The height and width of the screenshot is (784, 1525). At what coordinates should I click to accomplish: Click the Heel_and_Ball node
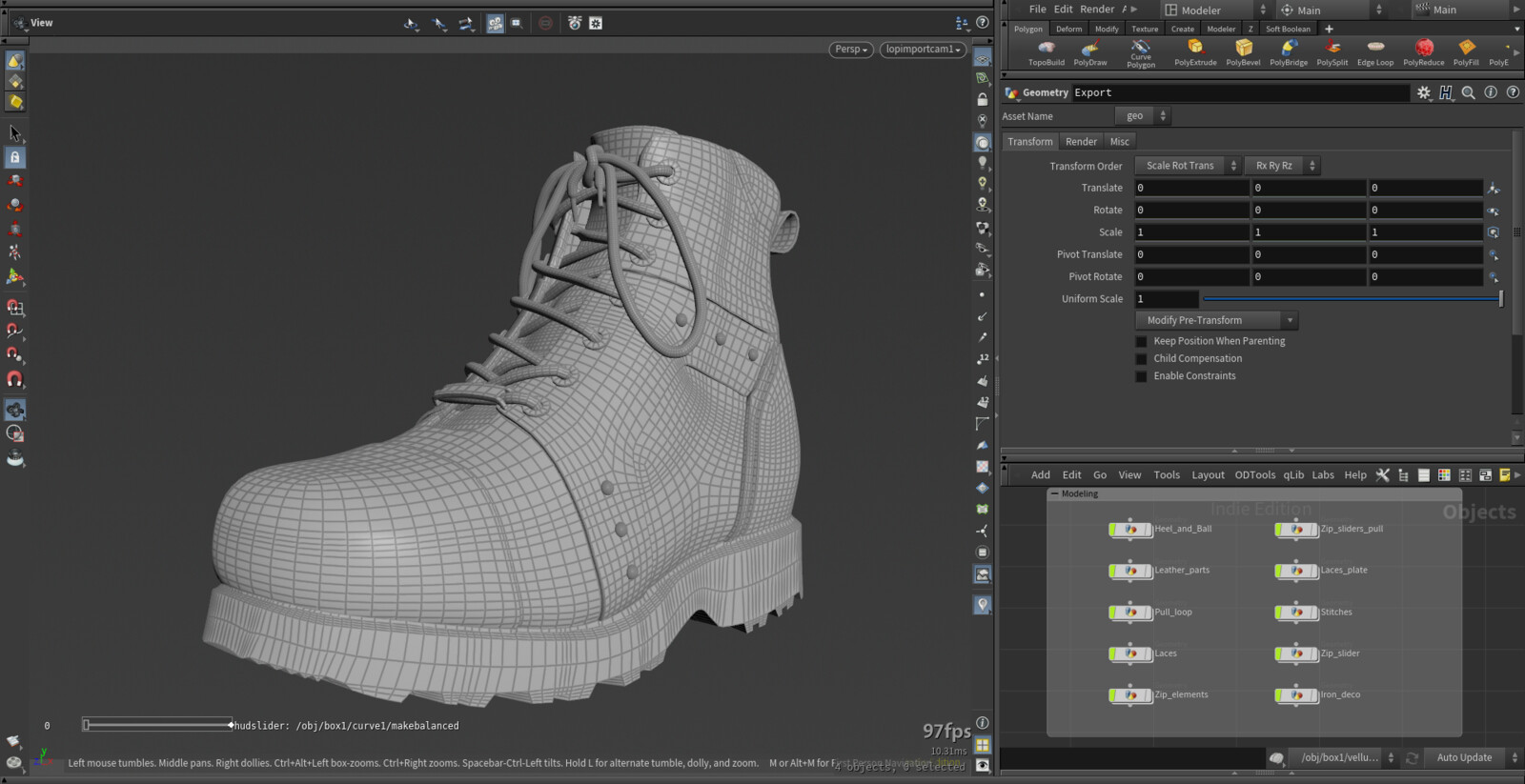[1130, 529]
